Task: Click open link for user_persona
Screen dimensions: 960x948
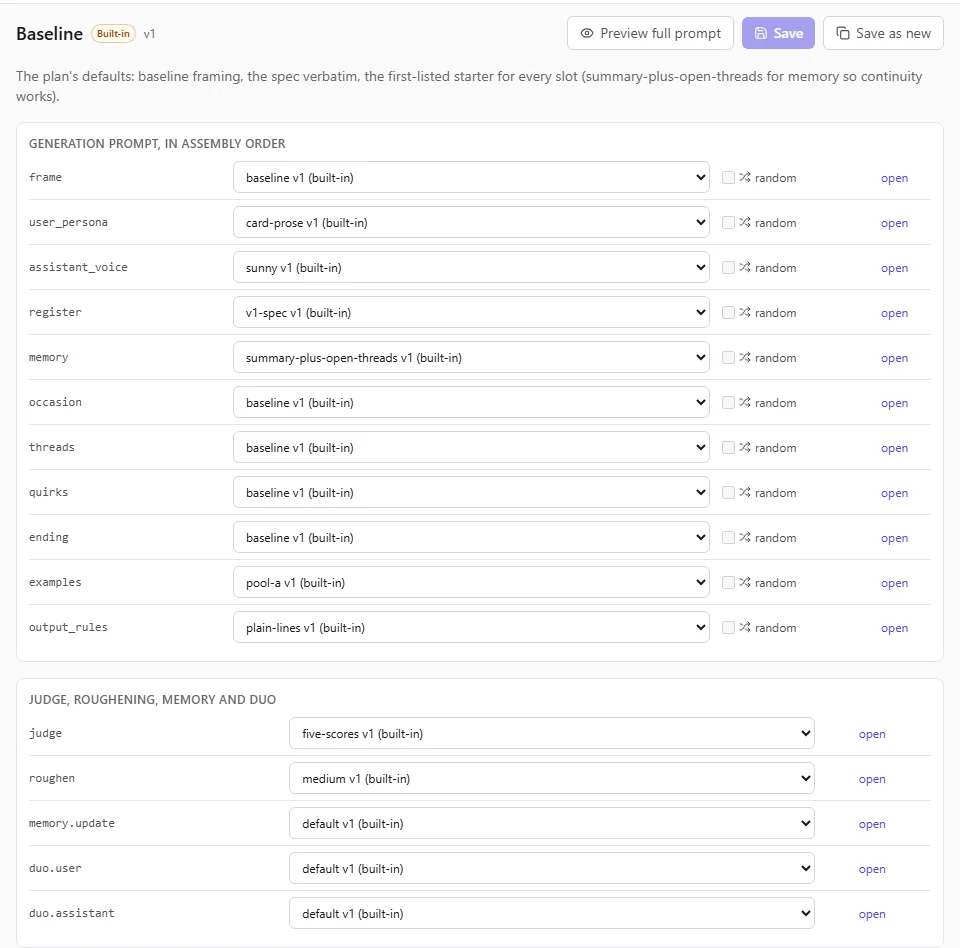Action: click(894, 223)
